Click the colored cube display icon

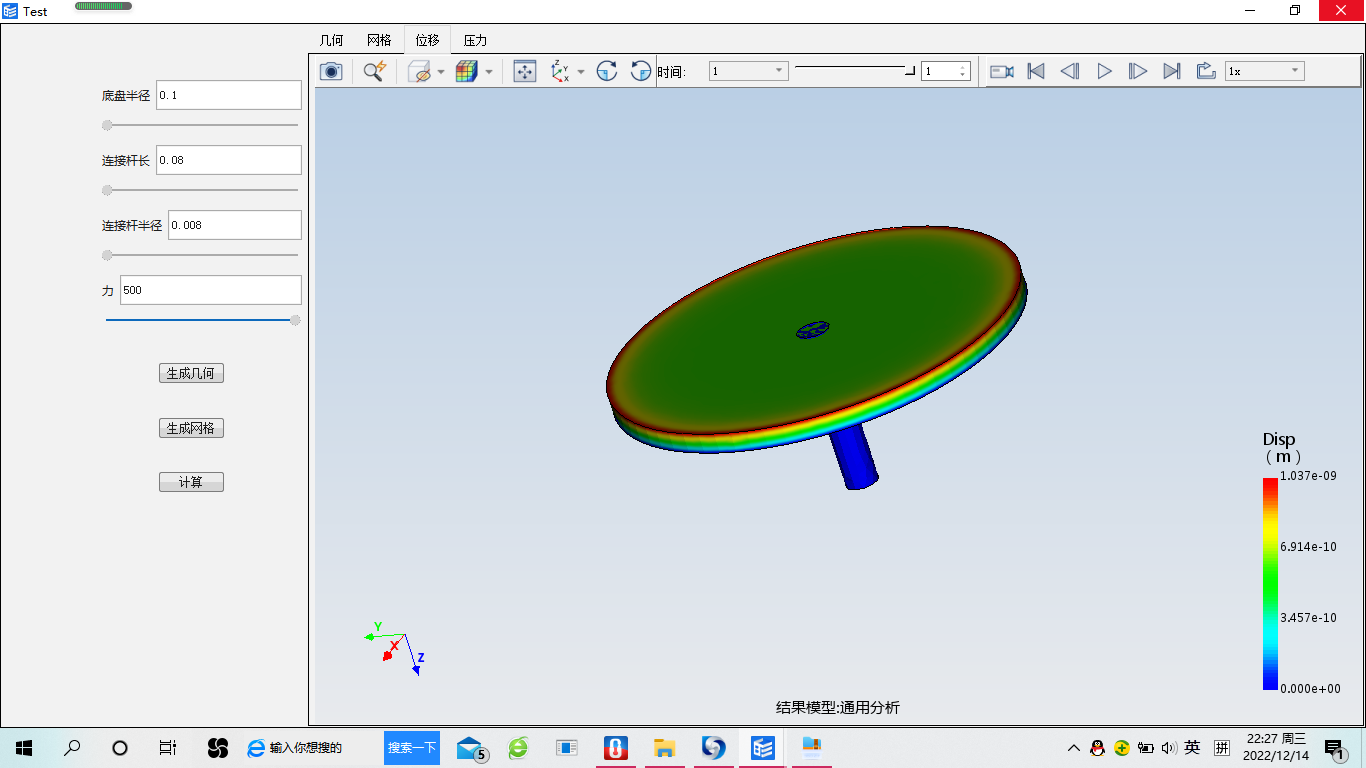point(466,71)
